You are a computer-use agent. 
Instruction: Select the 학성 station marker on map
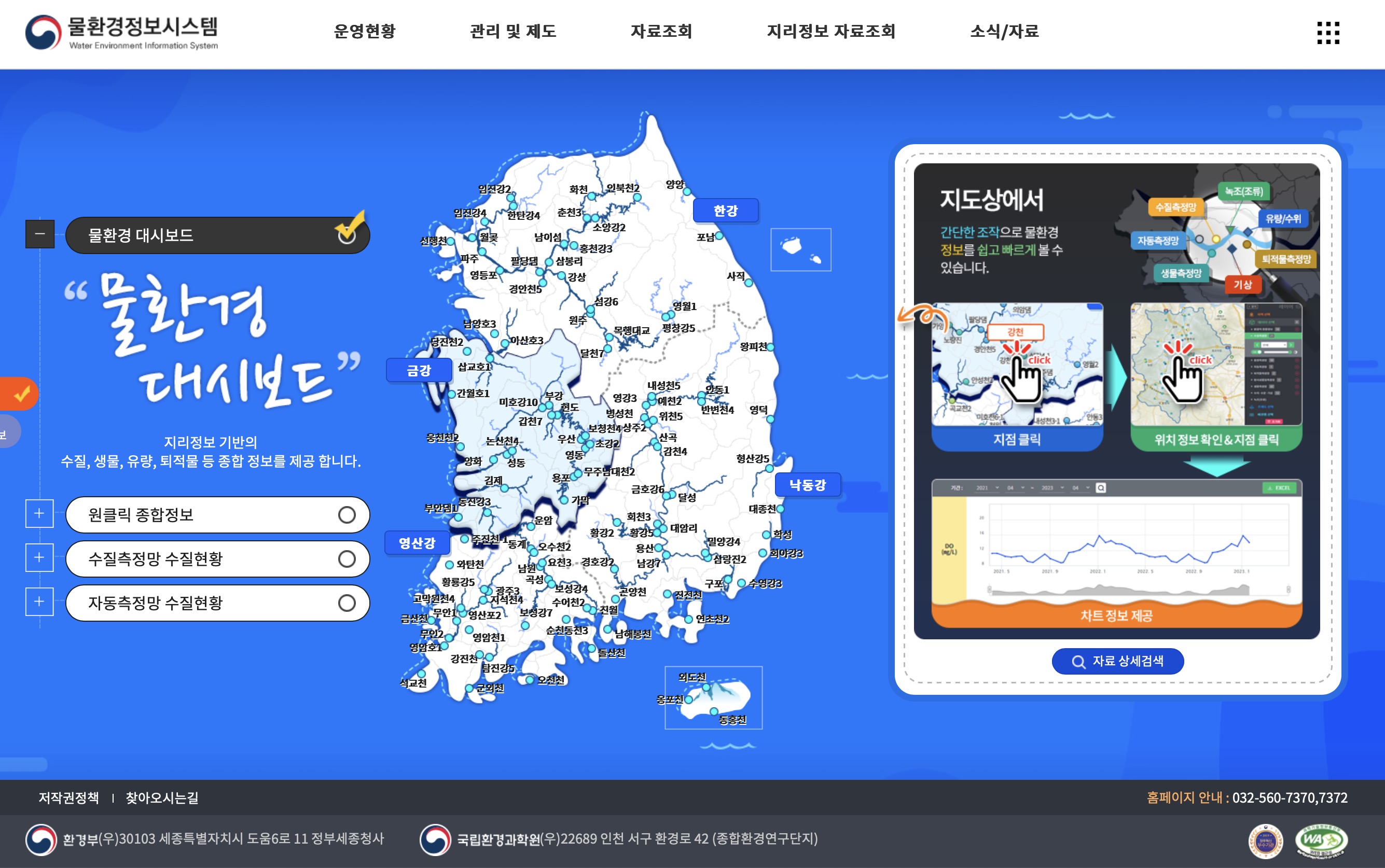[x=766, y=535]
